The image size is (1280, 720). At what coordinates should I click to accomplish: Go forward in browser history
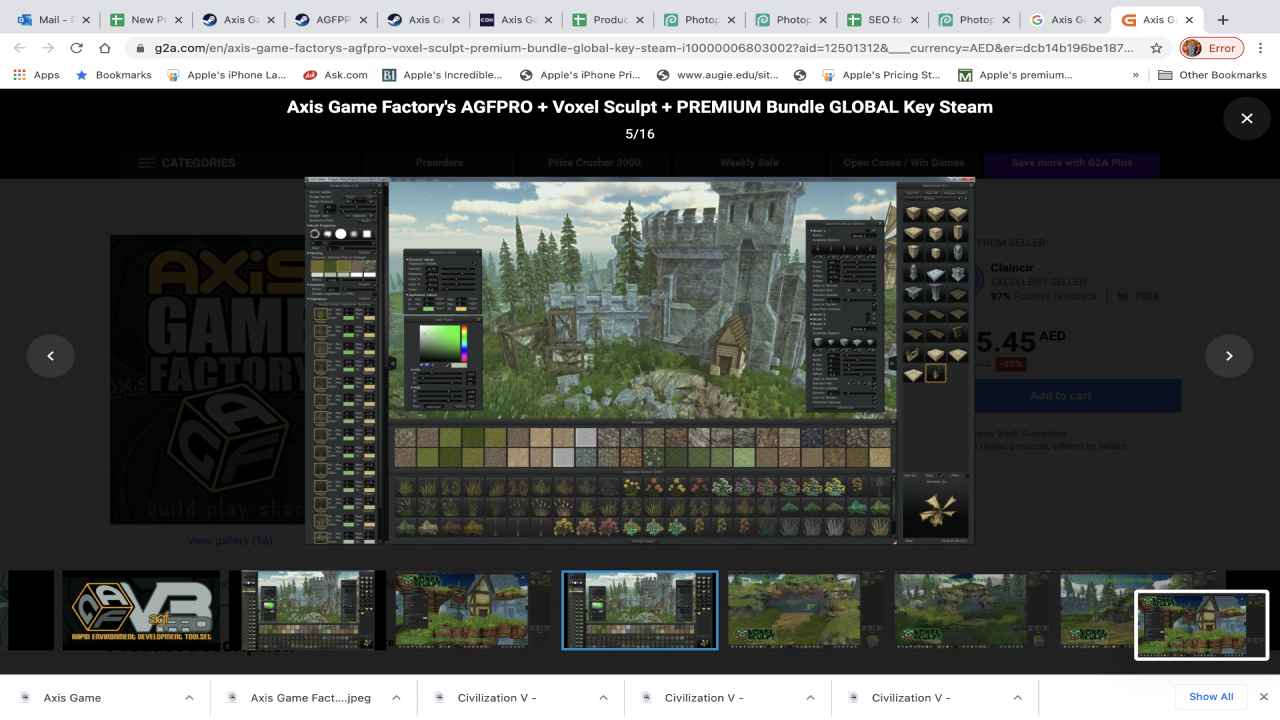pyautogui.click(x=48, y=48)
